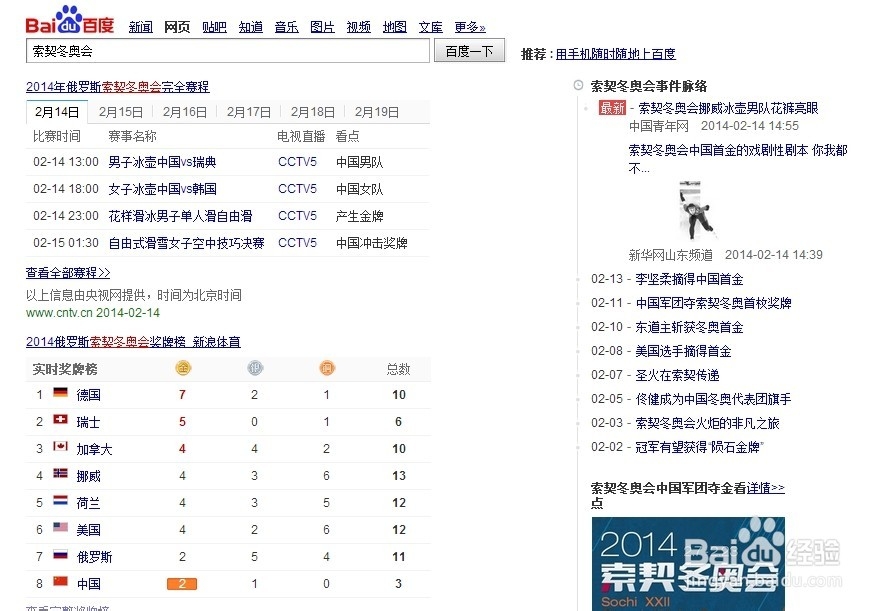Click the 最新 red tag
Viewport: 892px width, 611px height.
coord(612,108)
